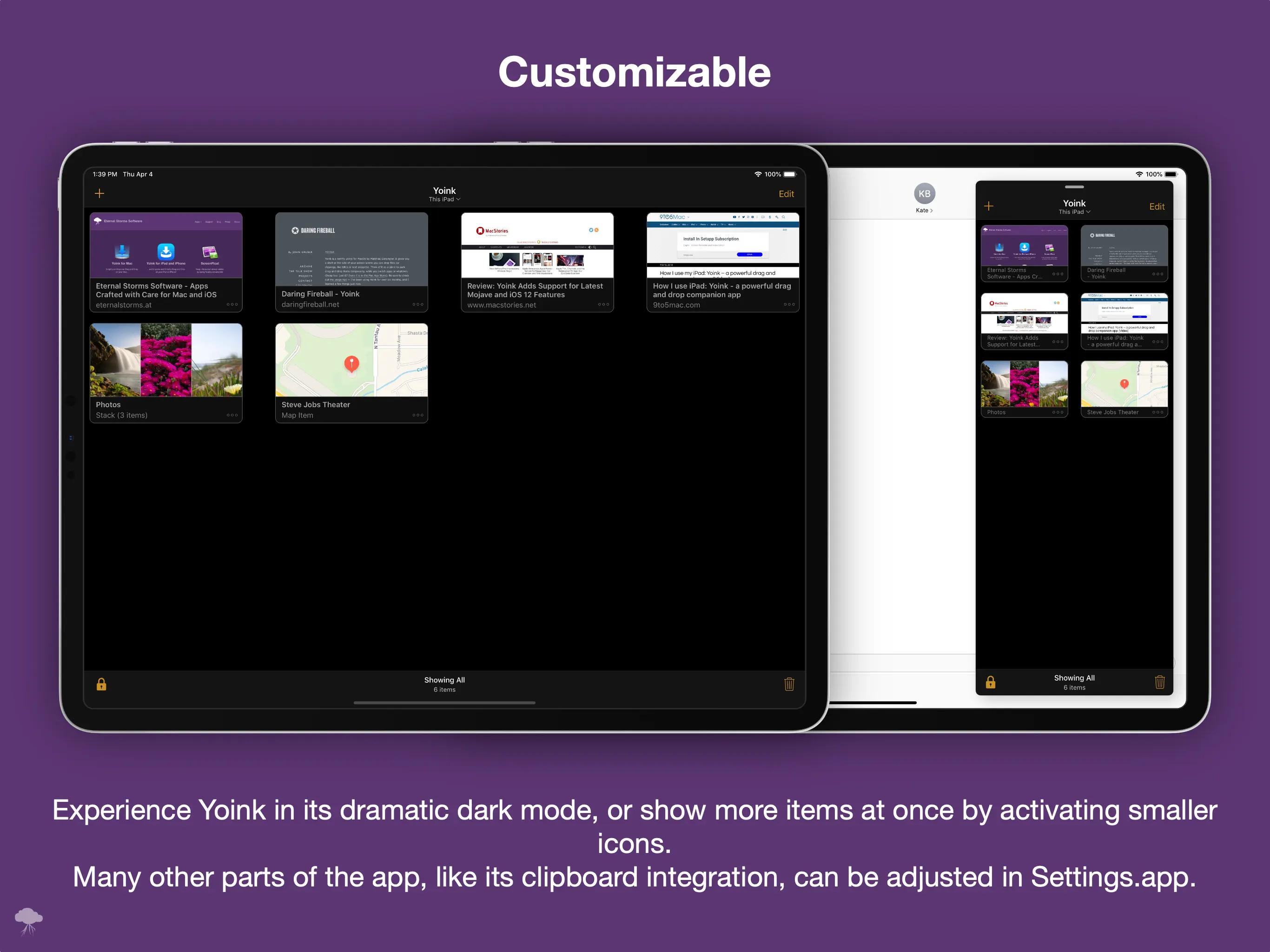
Task: Grab the slide-over panel handle bar
Action: [x=1074, y=187]
